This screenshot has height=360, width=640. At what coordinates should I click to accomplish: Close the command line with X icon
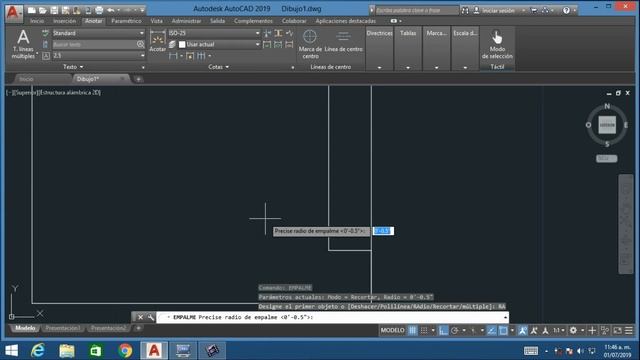click(140, 317)
